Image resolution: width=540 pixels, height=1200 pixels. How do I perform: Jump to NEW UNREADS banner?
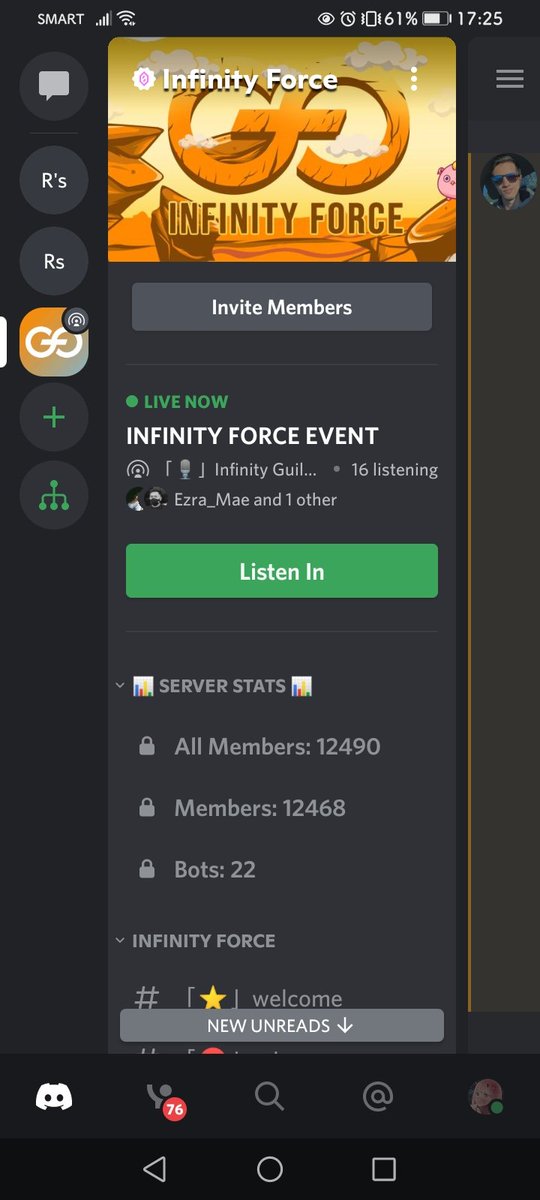(282, 1025)
